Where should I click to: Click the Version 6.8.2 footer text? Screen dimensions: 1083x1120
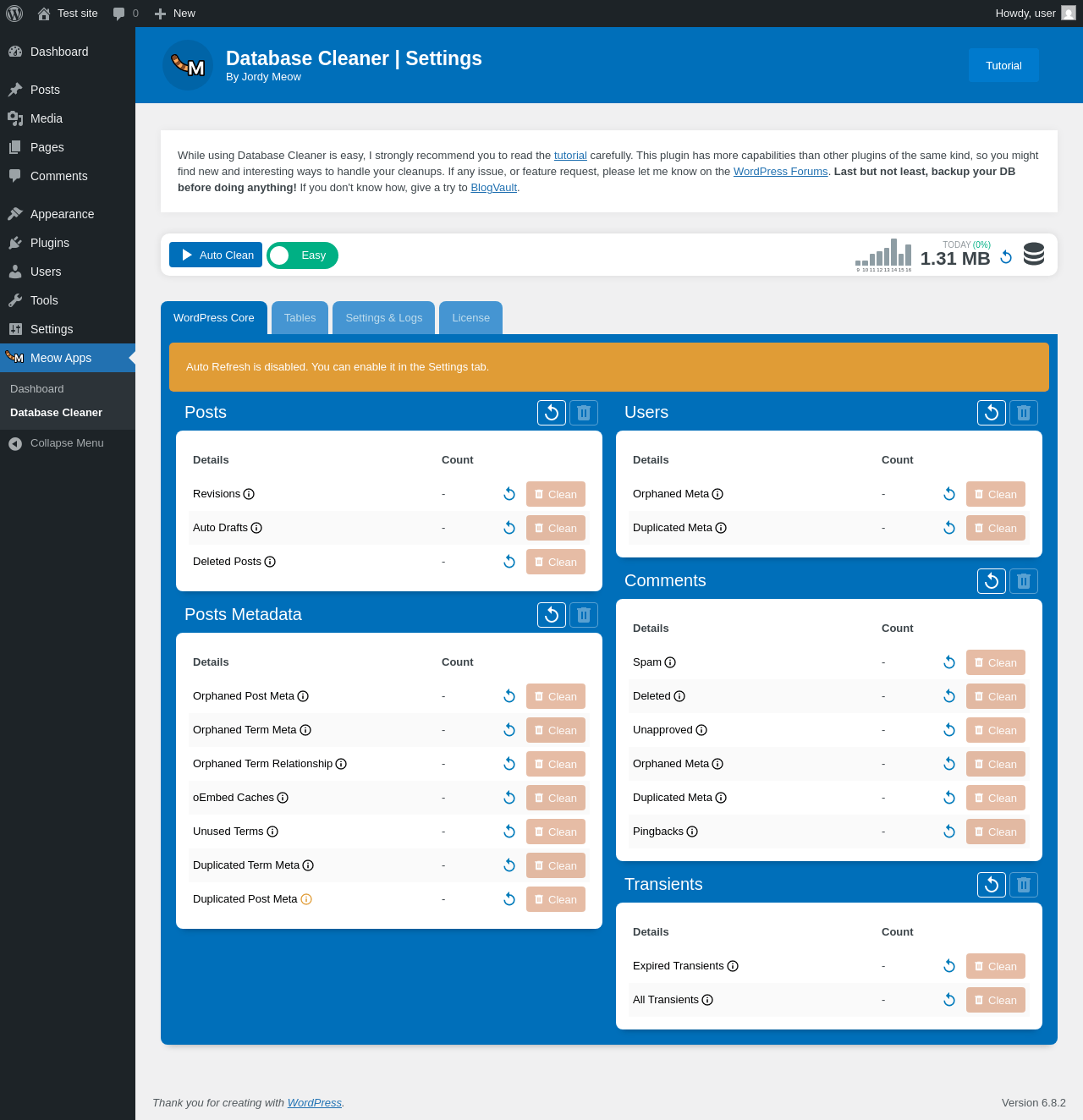point(1034,1103)
